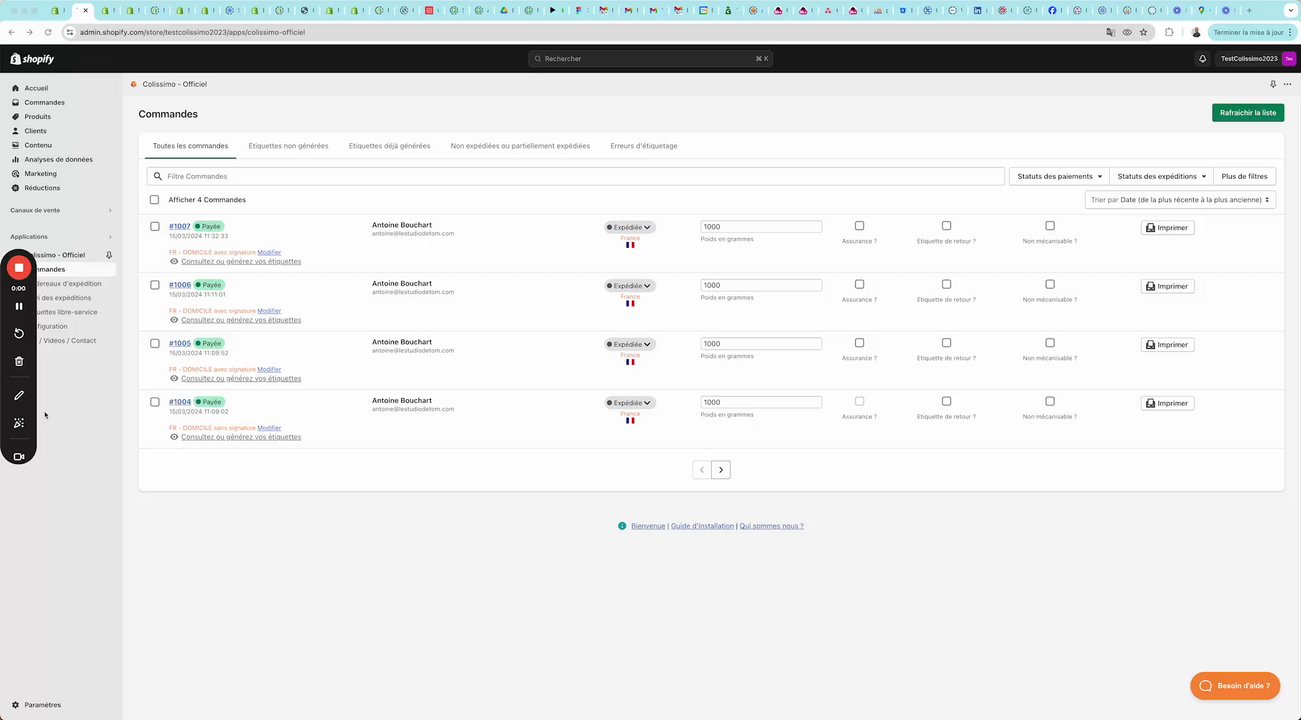Open Statuts des paiements dropdown

(x=1059, y=176)
